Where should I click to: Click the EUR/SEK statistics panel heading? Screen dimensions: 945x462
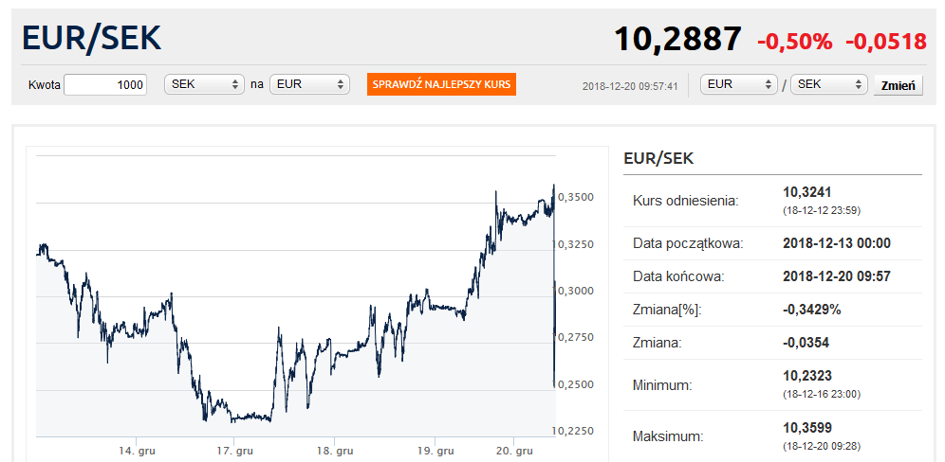[658, 158]
